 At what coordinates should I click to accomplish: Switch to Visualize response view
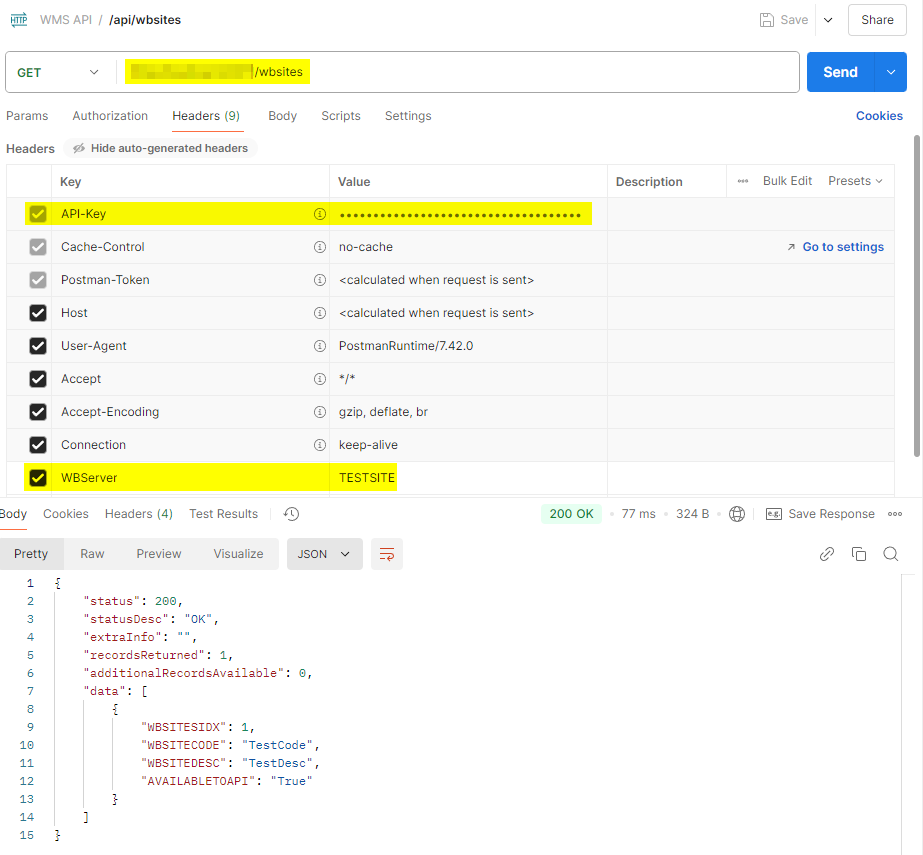238,554
